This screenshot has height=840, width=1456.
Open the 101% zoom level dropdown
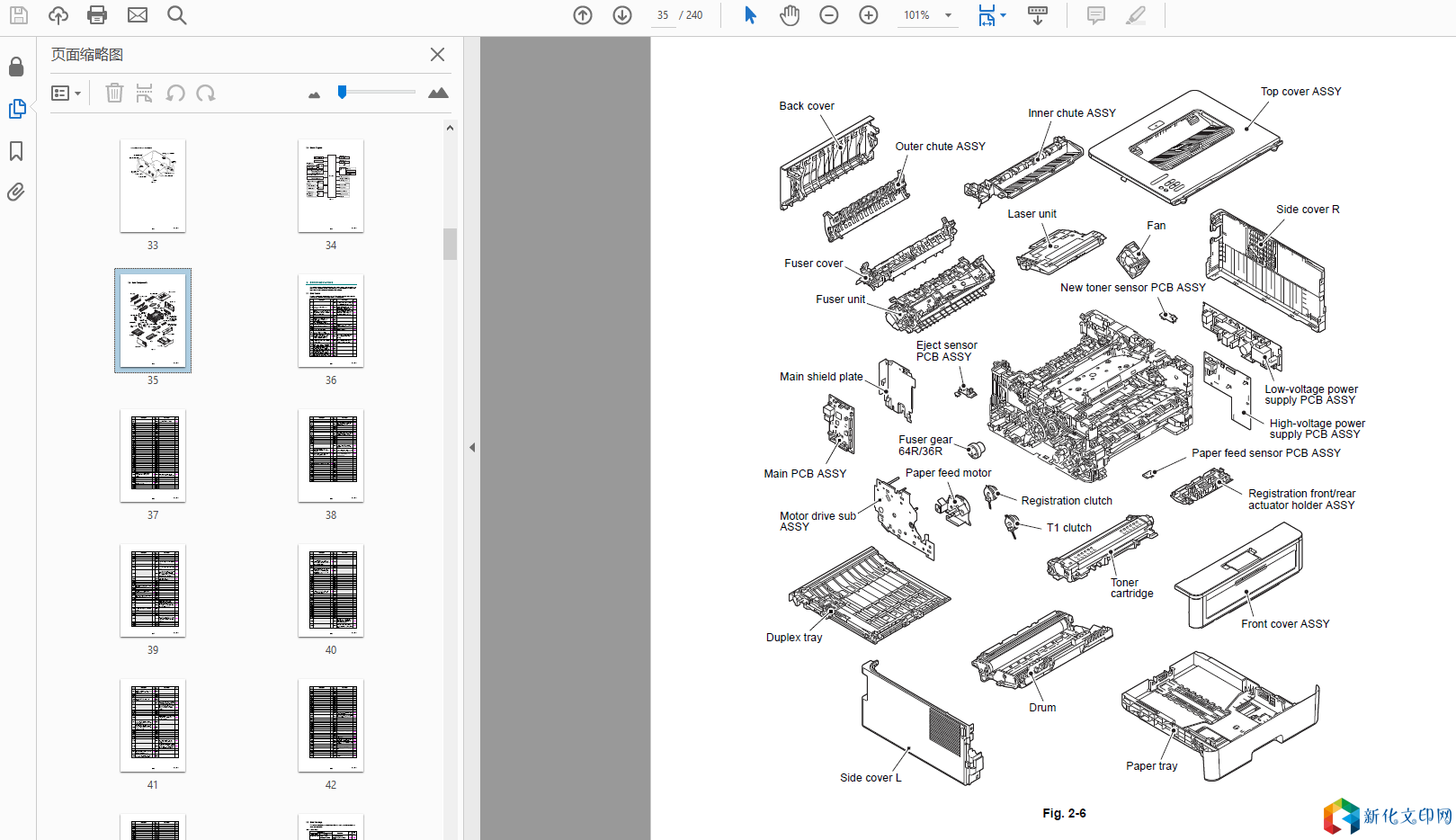pos(948,15)
